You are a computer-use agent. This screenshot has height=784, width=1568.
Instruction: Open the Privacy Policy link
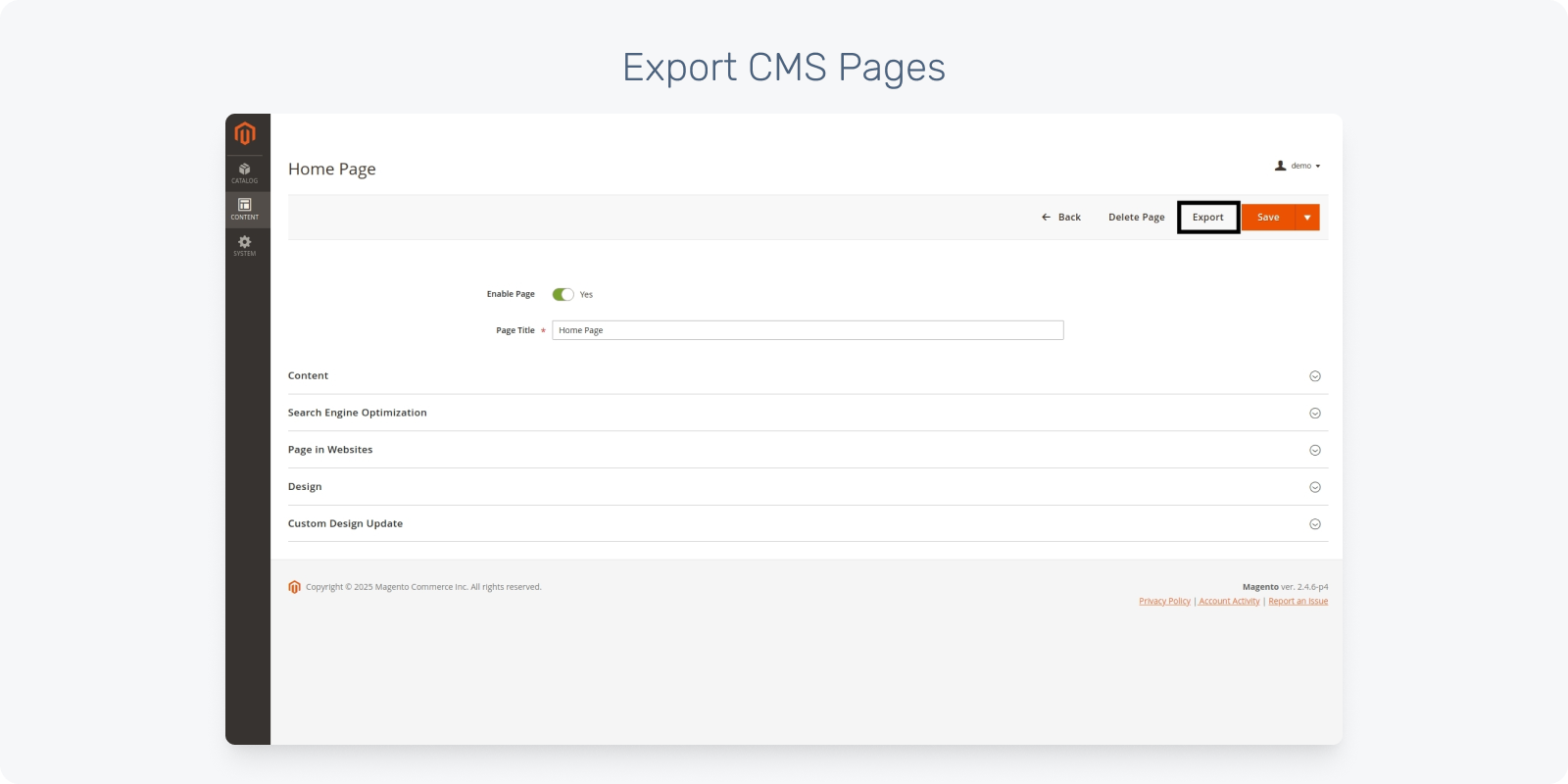(x=1164, y=602)
